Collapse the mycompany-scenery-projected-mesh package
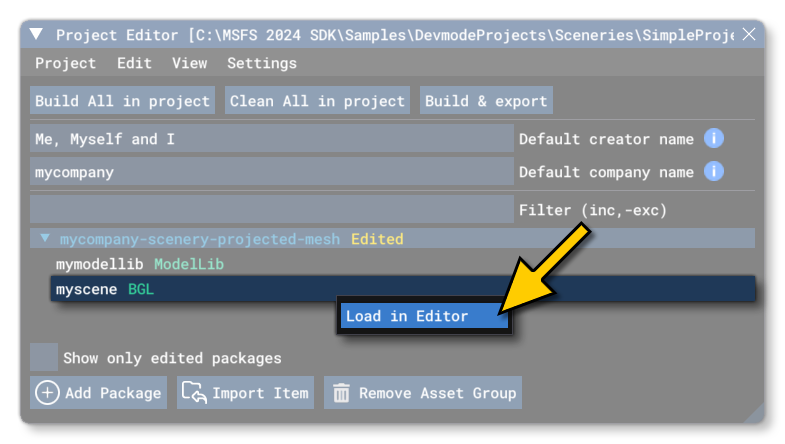 44,239
